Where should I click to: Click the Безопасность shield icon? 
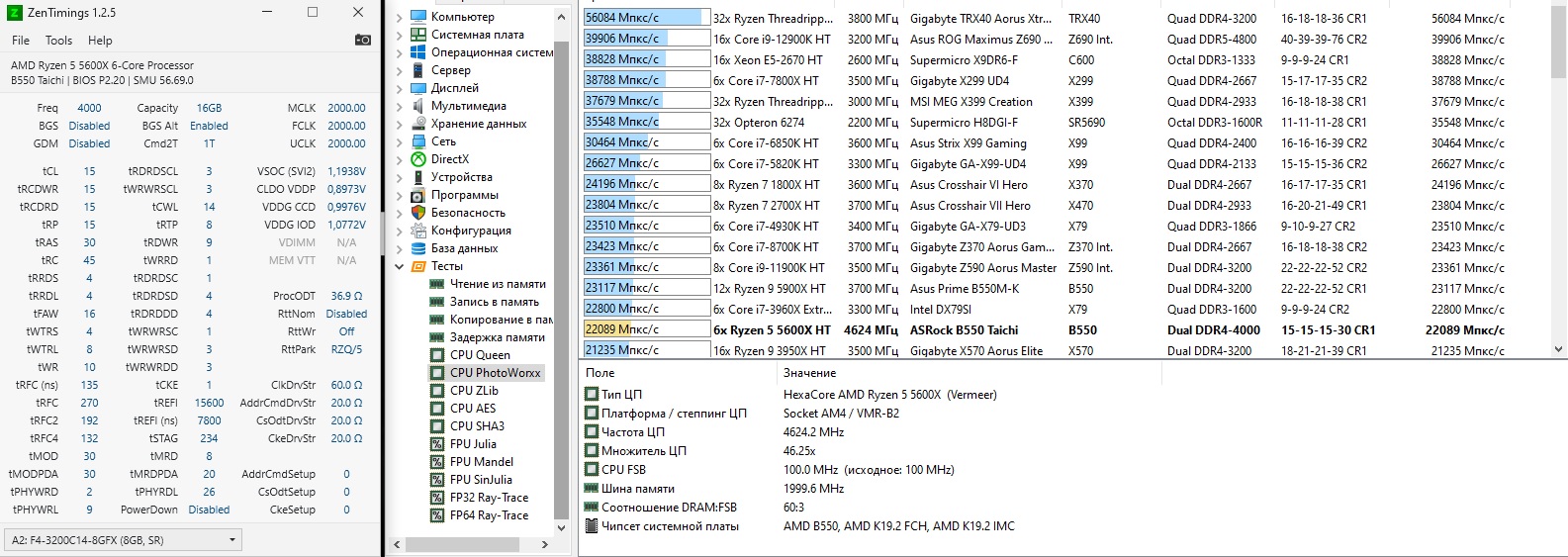point(418,213)
